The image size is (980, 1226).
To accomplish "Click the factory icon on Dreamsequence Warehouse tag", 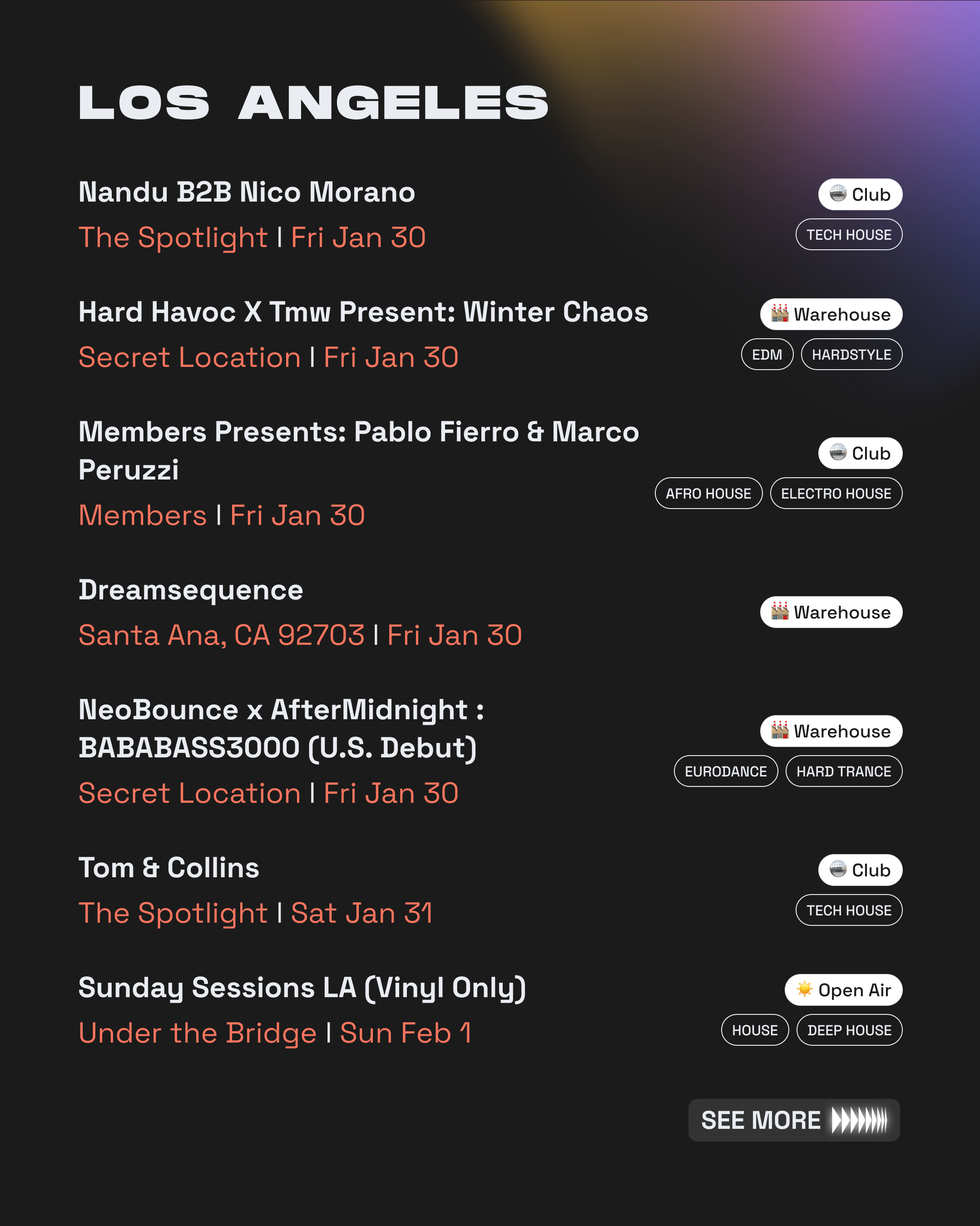I will pyautogui.click(x=779, y=611).
